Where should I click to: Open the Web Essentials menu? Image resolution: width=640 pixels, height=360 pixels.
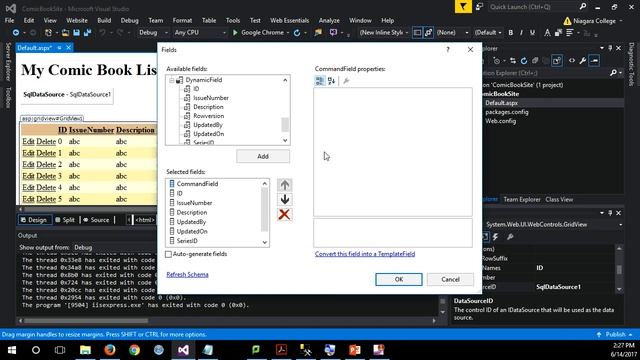pyautogui.click(x=289, y=20)
